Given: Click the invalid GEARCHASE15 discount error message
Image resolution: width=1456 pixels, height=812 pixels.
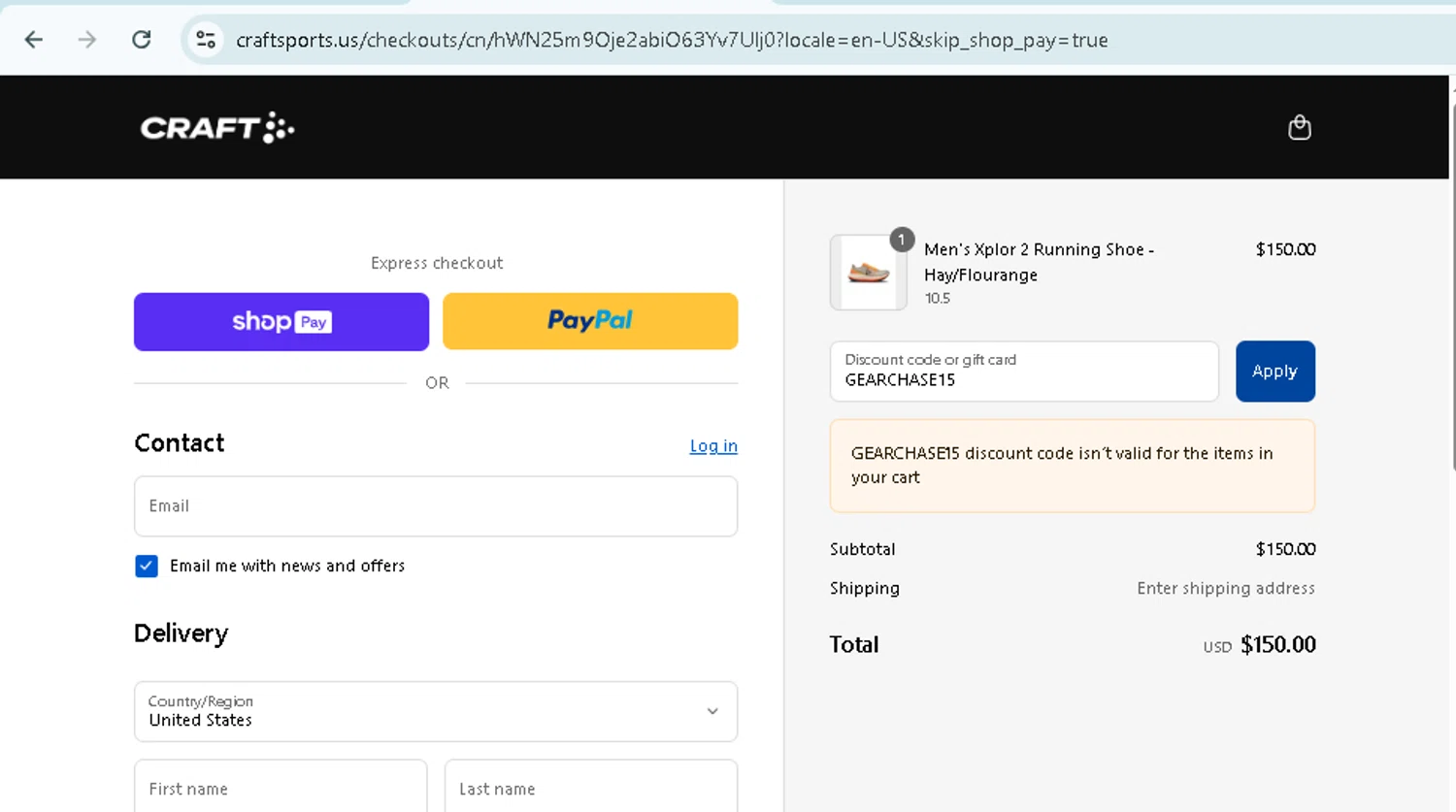Looking at the screenshot, I should click(x=1073, y=466).
